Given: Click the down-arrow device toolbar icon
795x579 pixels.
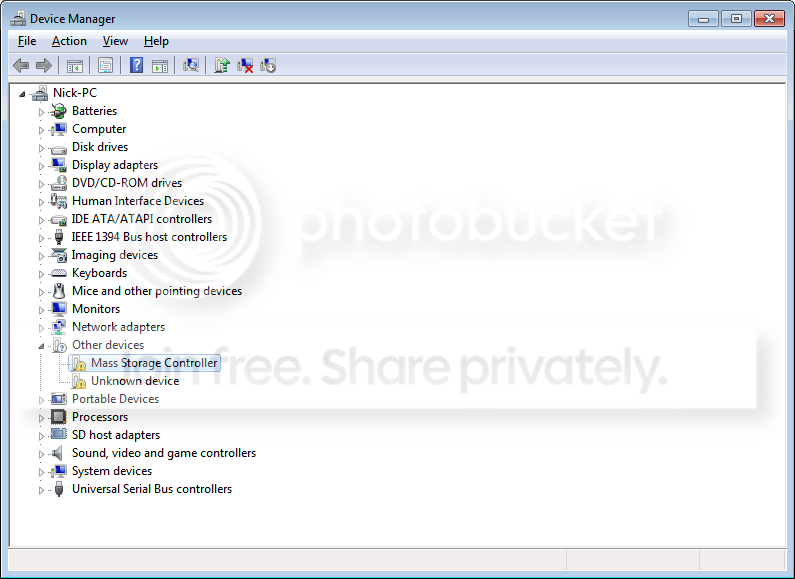Looking at the screenshot, I should point(268,65).
